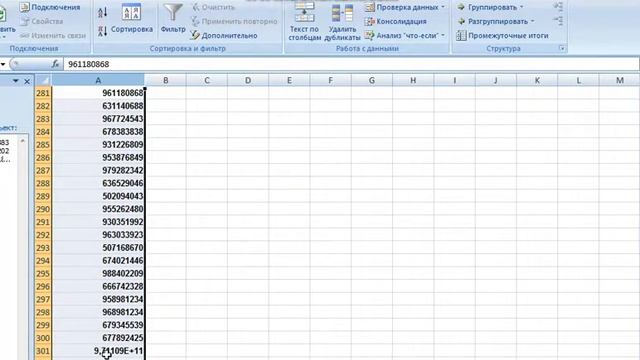Click cell with value 679345539

coord(98,325)
